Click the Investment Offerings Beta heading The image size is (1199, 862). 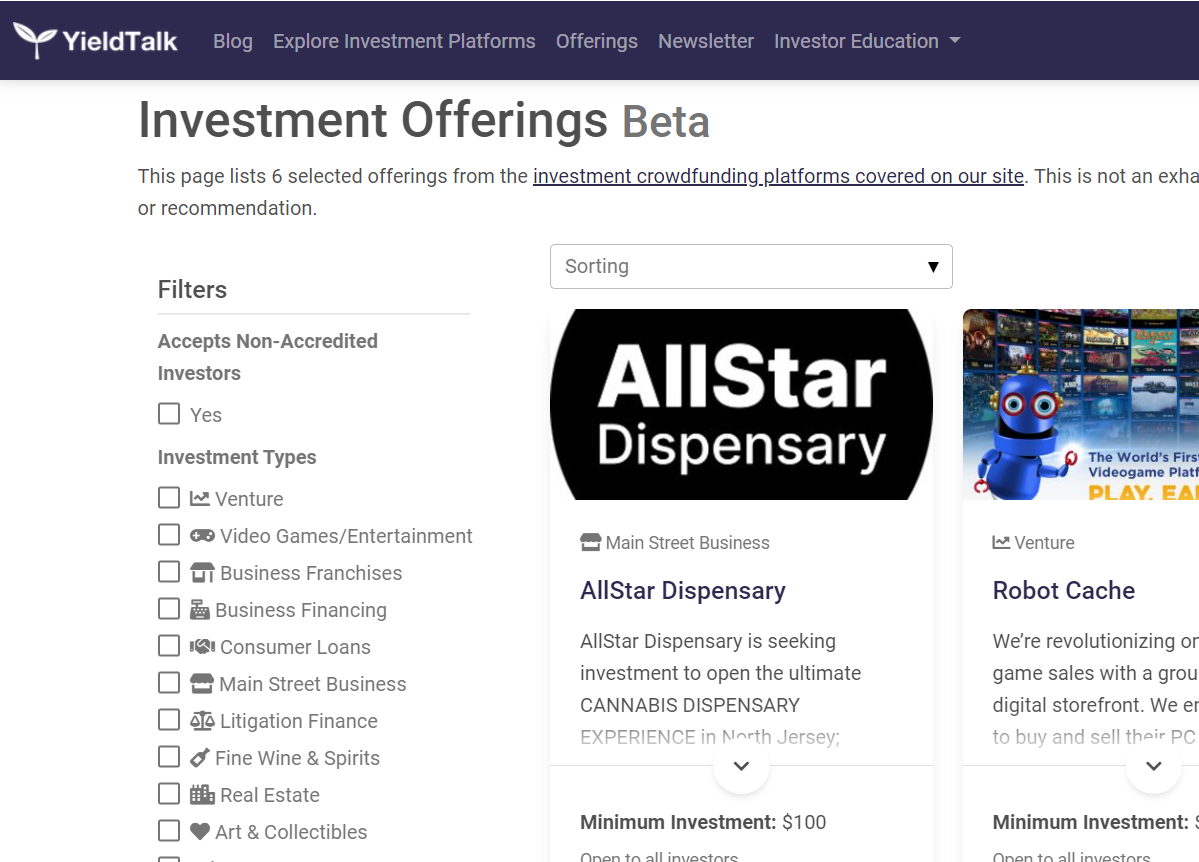[x=424, y=120]
